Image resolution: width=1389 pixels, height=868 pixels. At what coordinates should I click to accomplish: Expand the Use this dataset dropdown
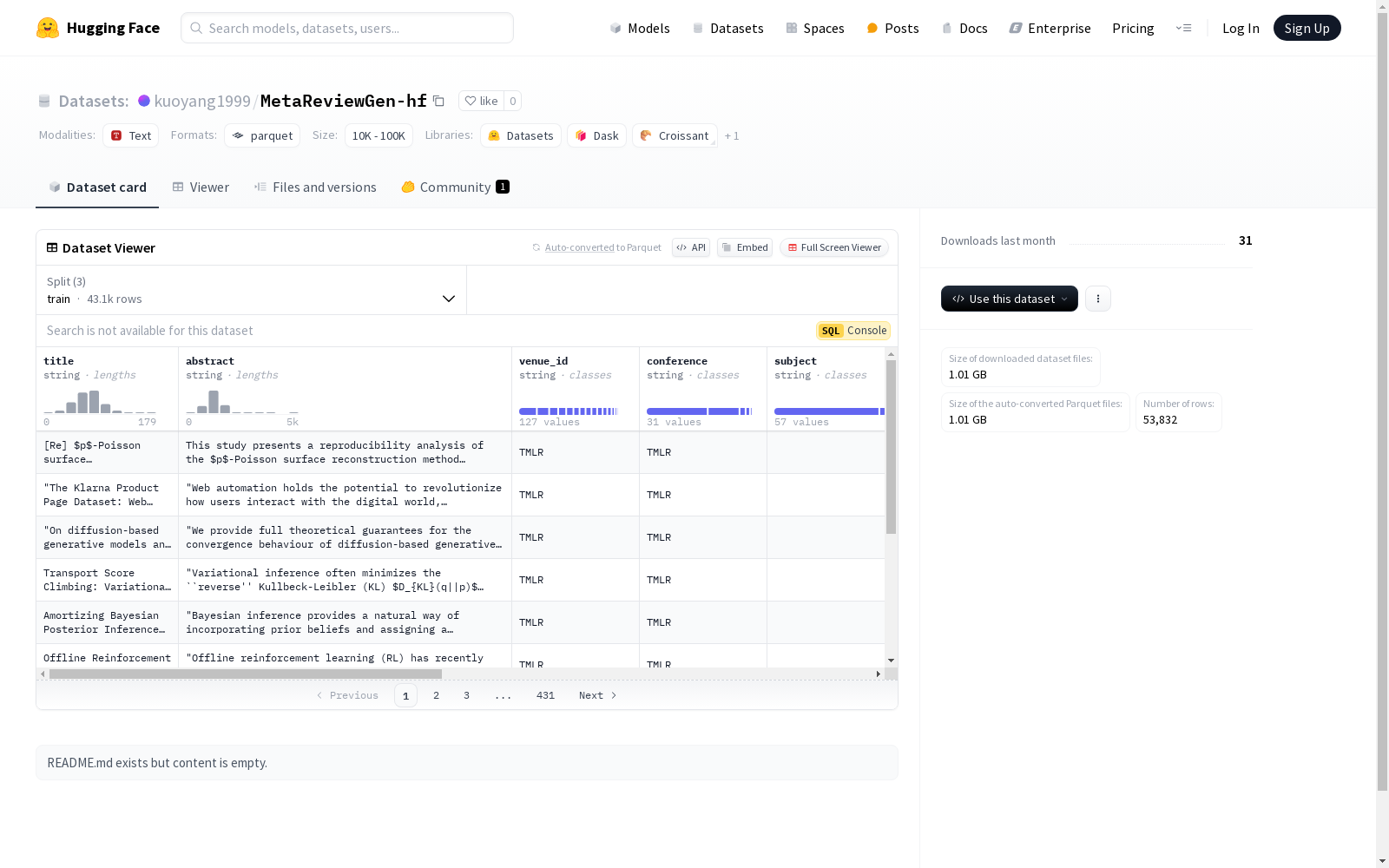(1010, 299)
